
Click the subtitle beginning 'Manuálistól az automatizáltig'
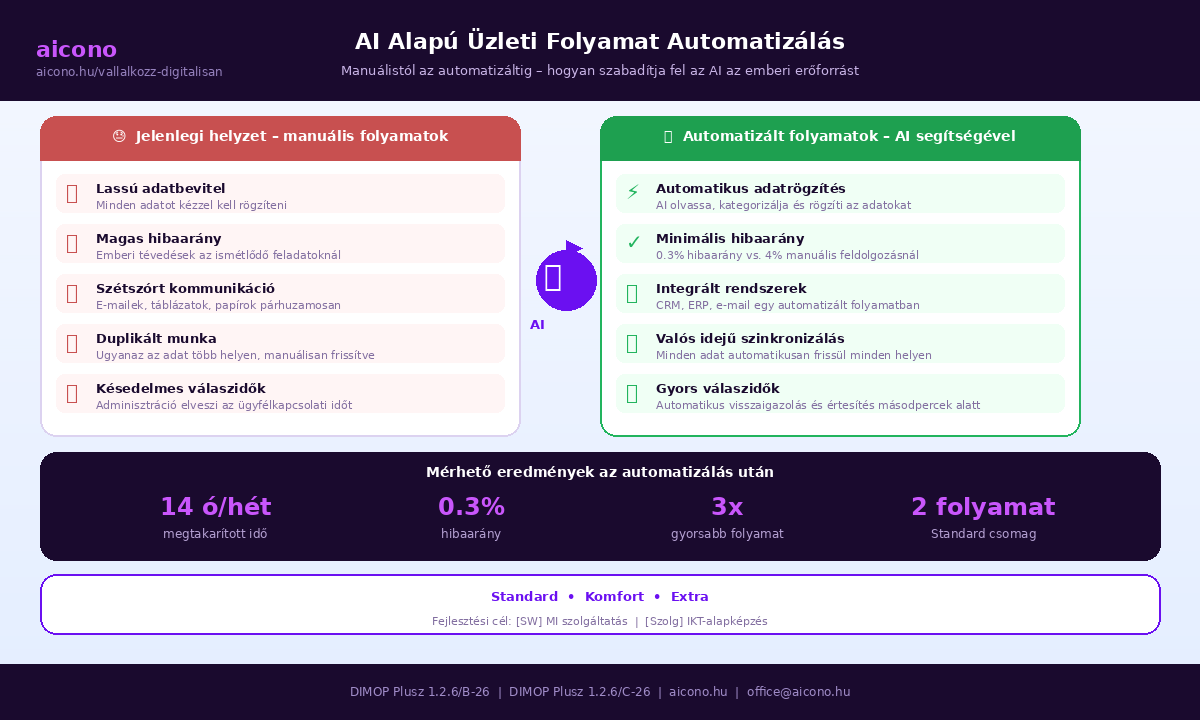[600, 71]
